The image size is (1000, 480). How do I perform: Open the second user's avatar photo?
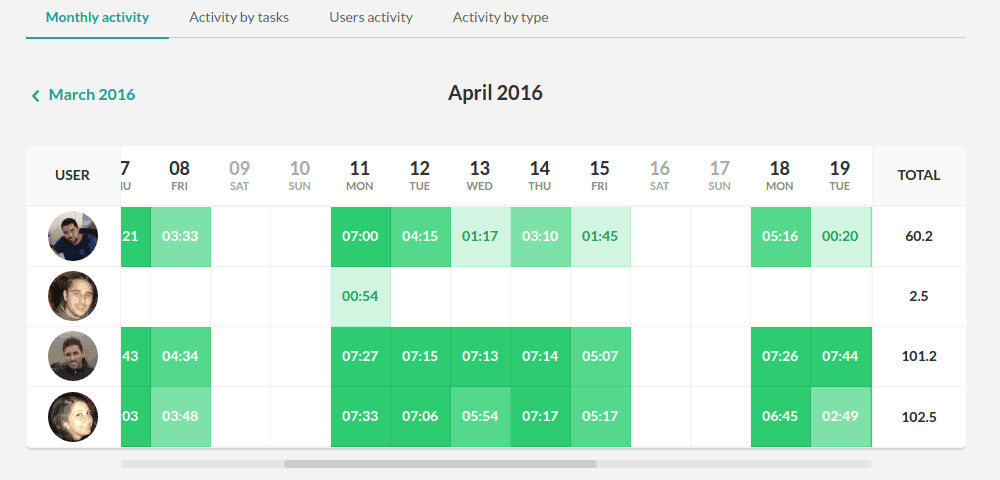(73, 297)
